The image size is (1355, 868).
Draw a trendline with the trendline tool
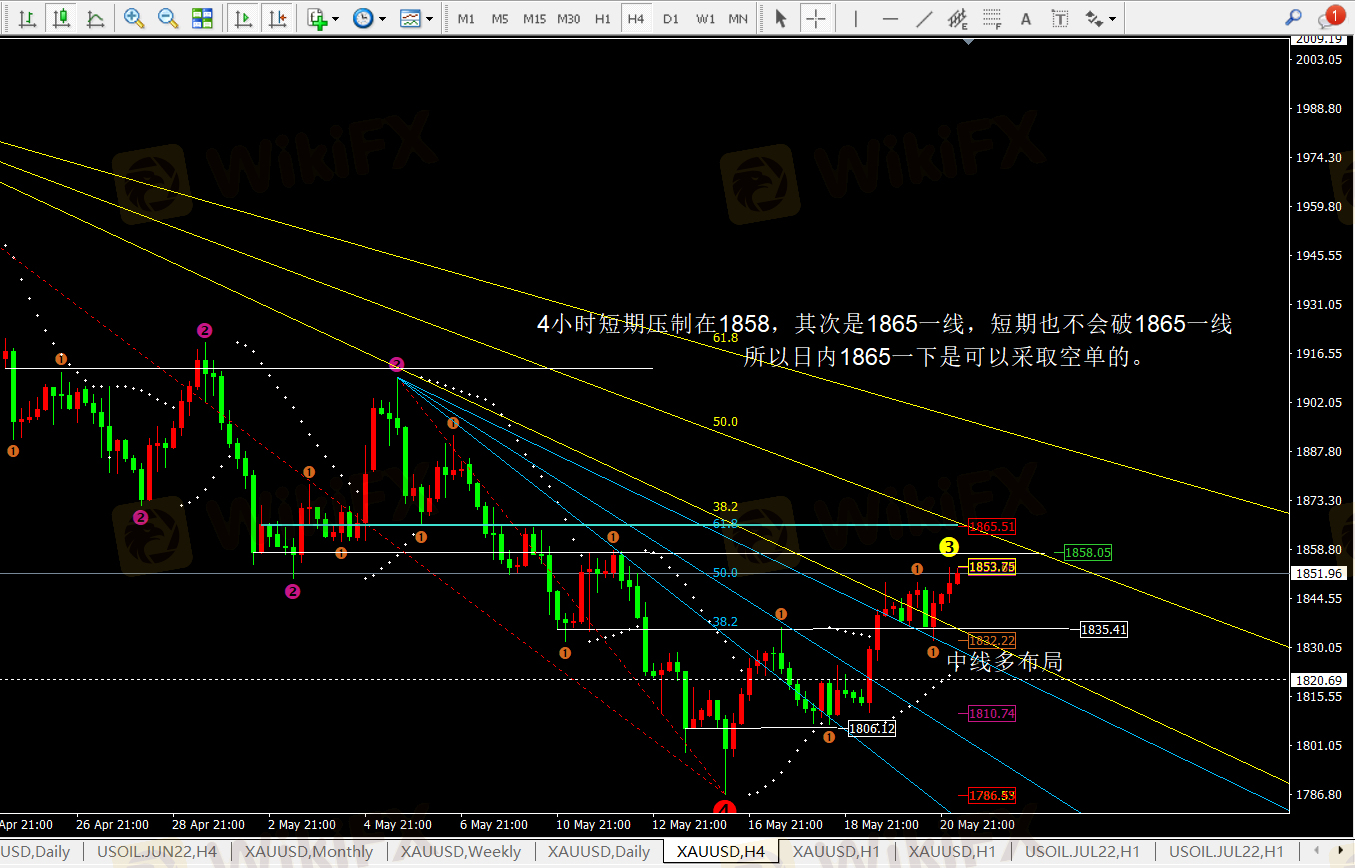pos(925,18)
